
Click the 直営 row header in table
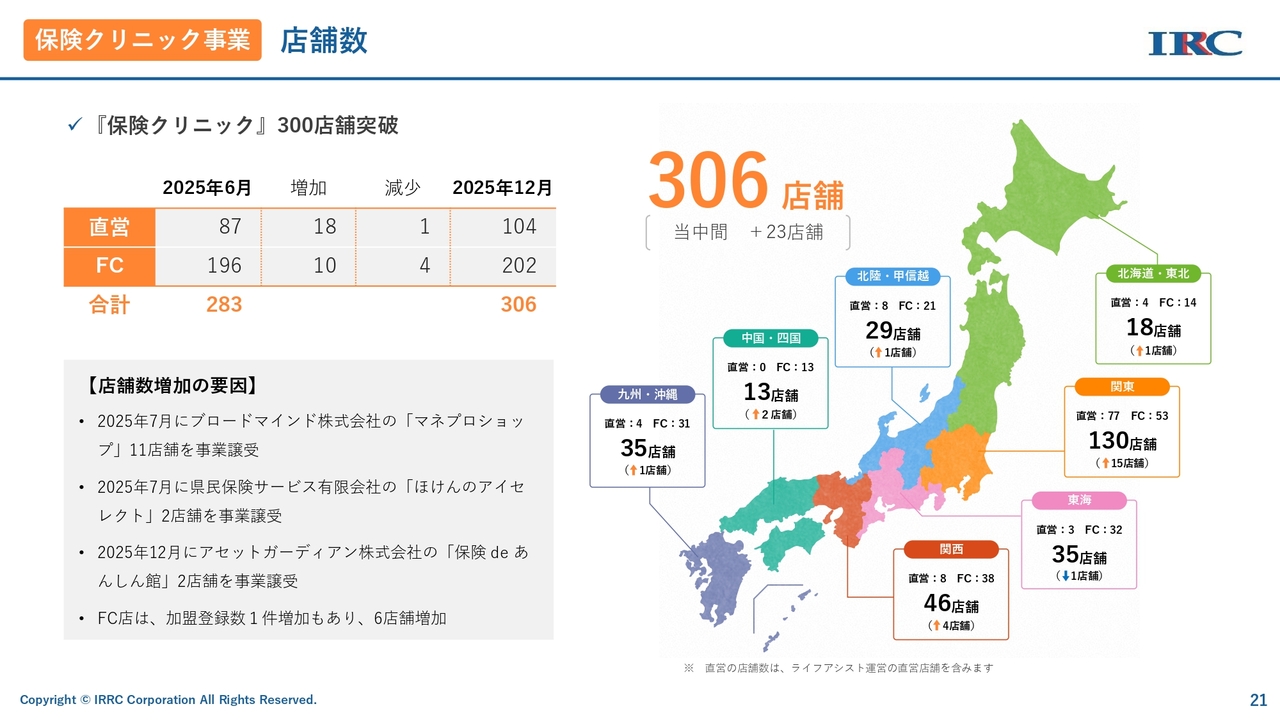[109, 227]
